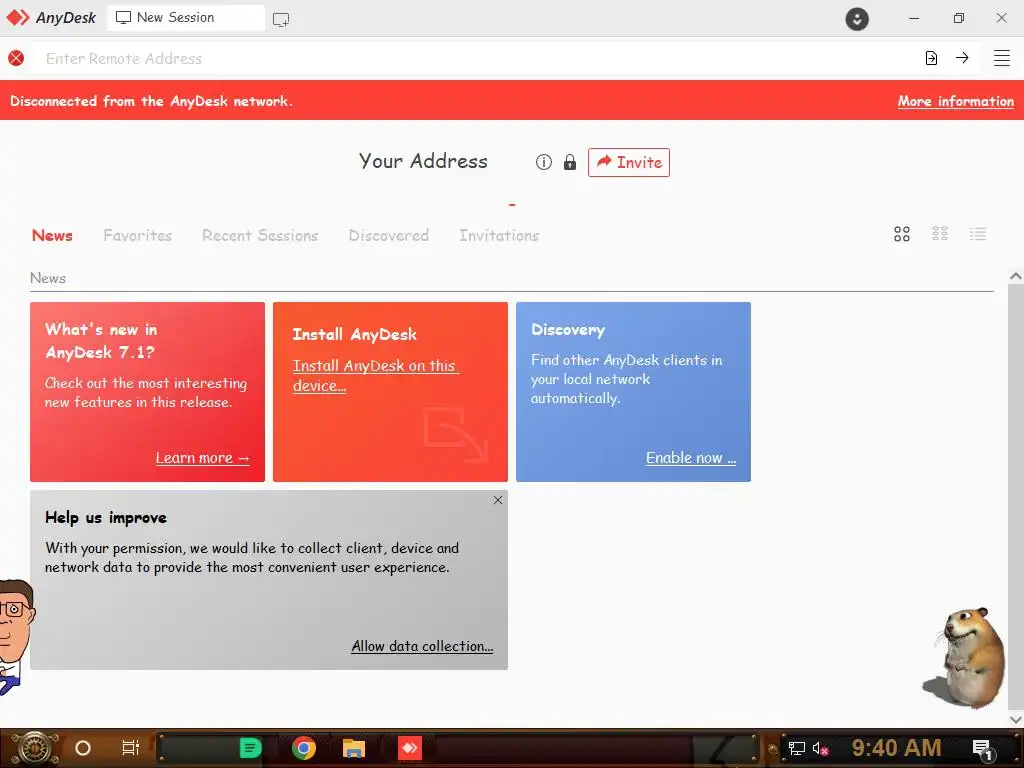Click the browse files transfer icon
This screenshot has height=768, width=1024.
[931, 58]
